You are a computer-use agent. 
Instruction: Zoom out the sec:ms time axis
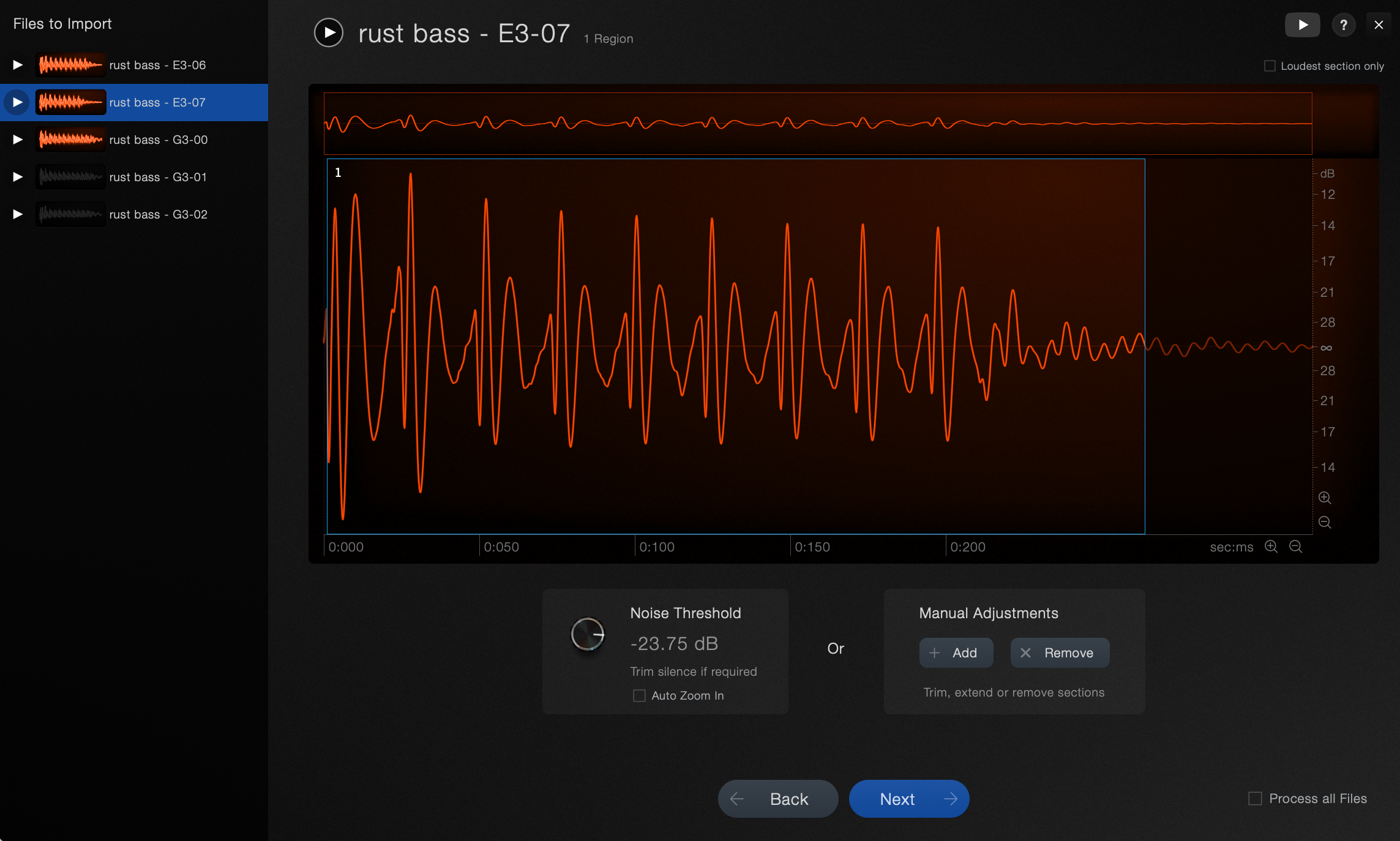1295,547
